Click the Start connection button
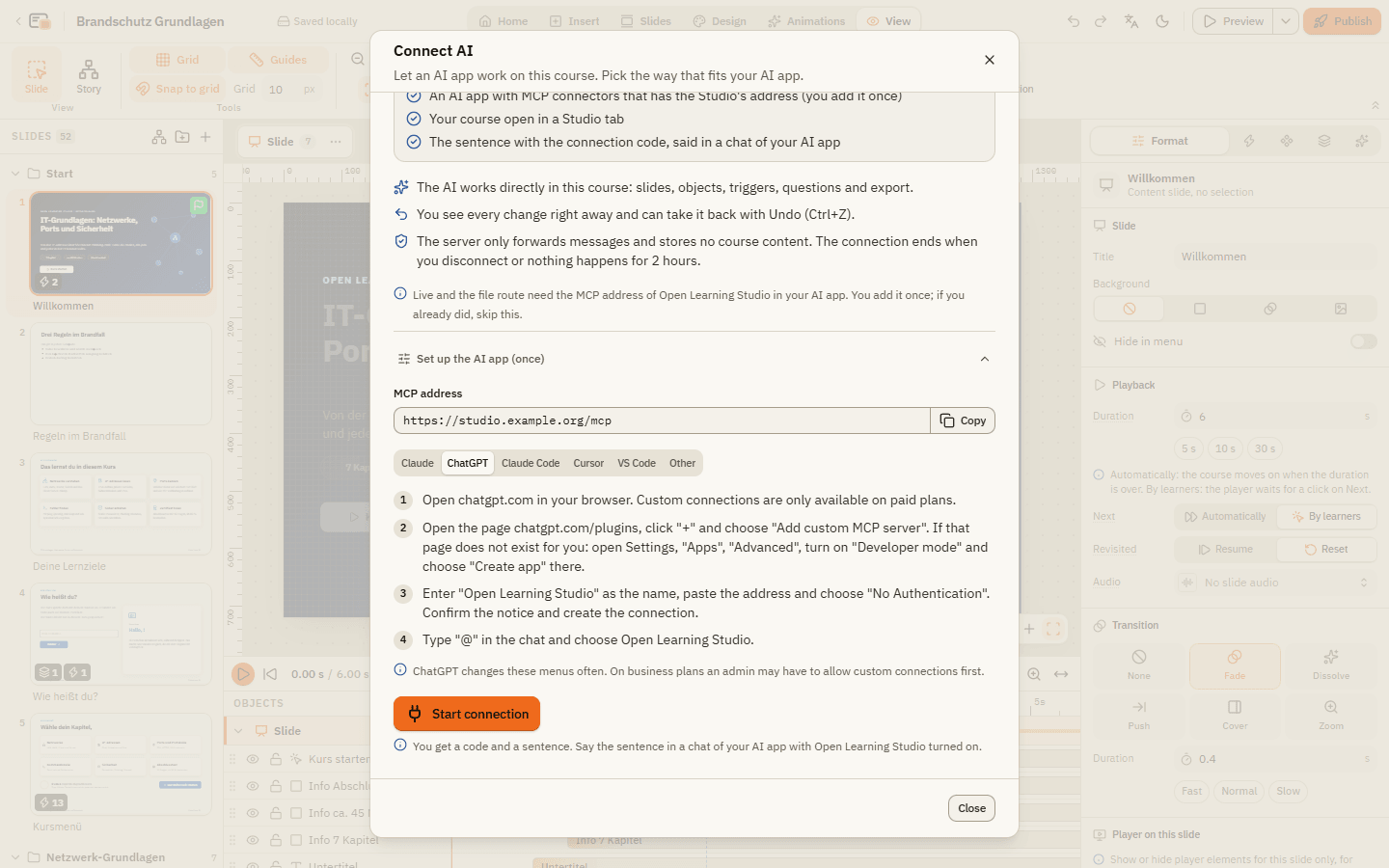The height and width of the screenshot is (868, 1389). click(x=467, y=714)
